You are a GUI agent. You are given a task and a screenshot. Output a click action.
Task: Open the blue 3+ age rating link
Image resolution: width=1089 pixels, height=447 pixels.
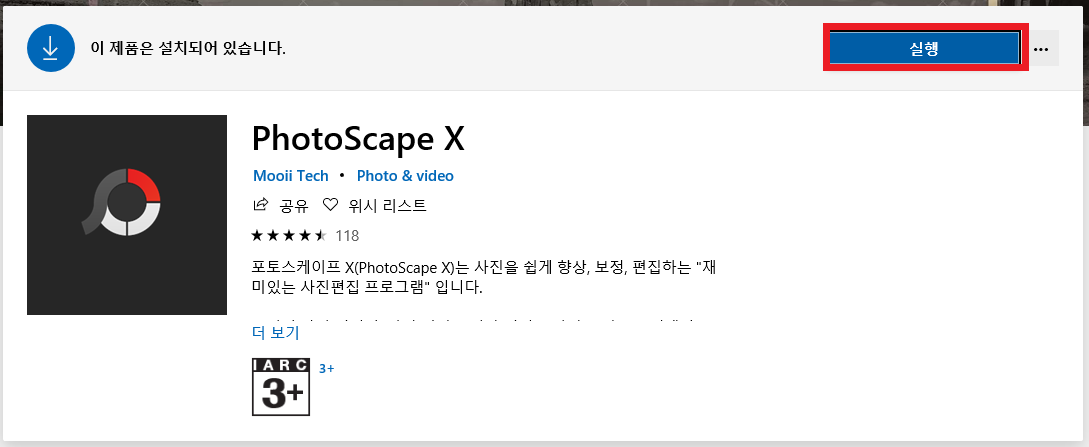click(x=326, y=369)
